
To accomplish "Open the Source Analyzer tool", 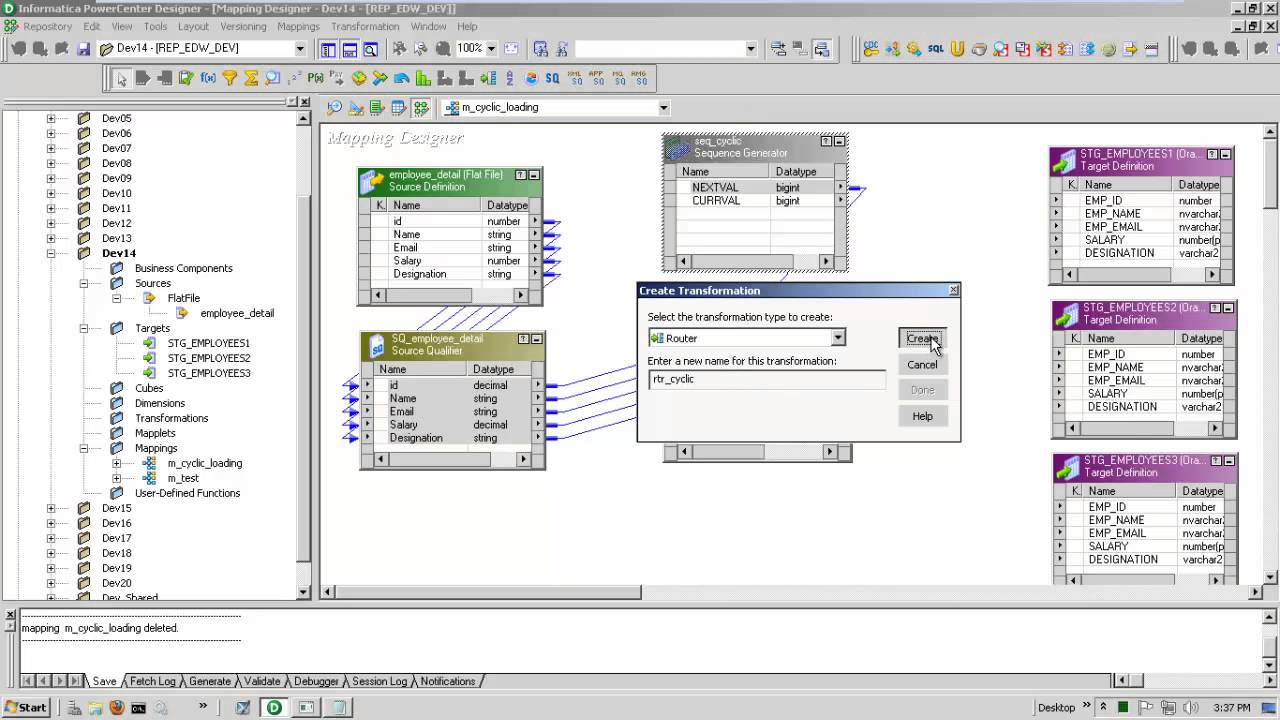I will [335, 108].
